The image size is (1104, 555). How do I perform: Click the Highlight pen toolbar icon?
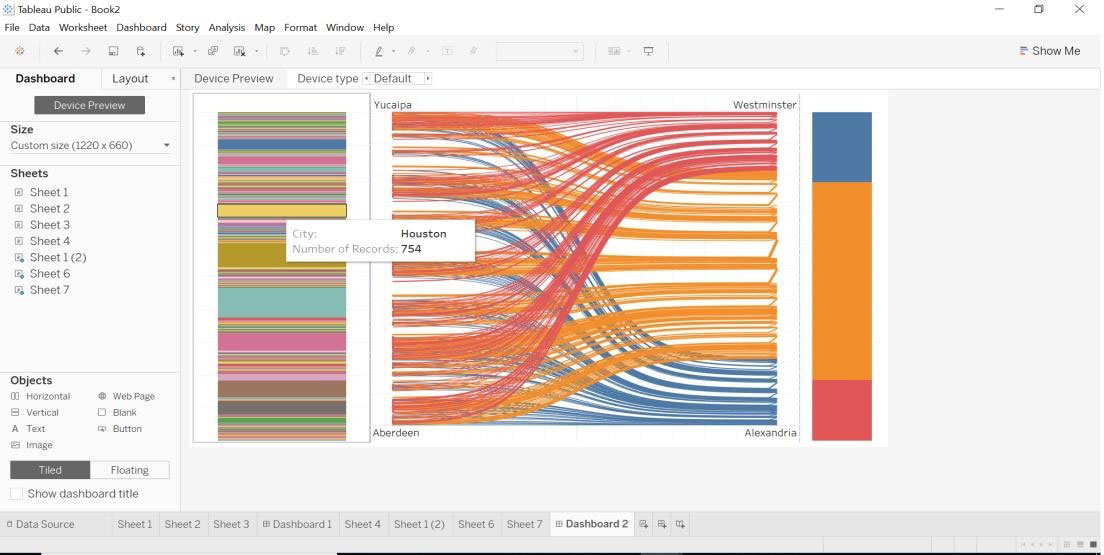[379, 51]
